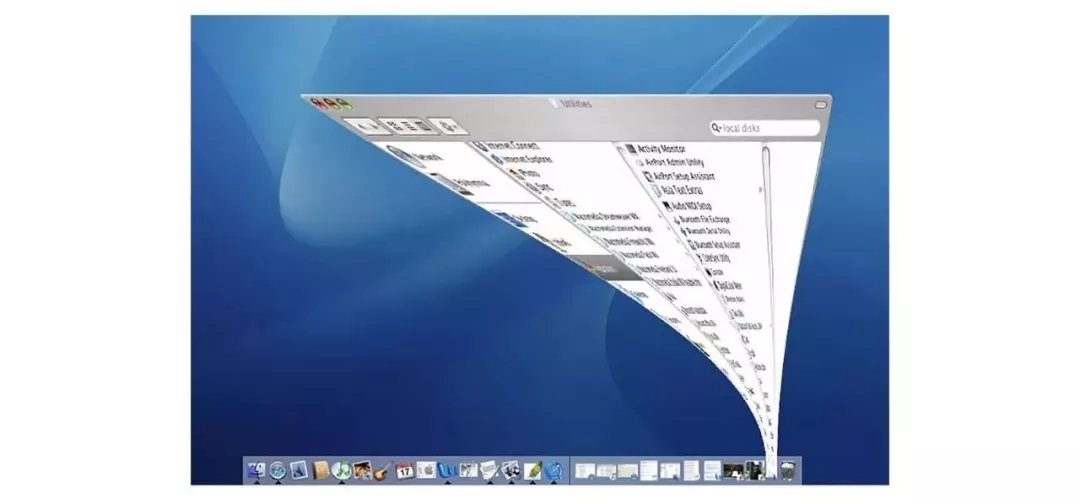Image resolution: width=1080 pixels, height=504 pixels.
Task: Click Audio MIDI Setup keyboard icon
Action: [667, 206]
